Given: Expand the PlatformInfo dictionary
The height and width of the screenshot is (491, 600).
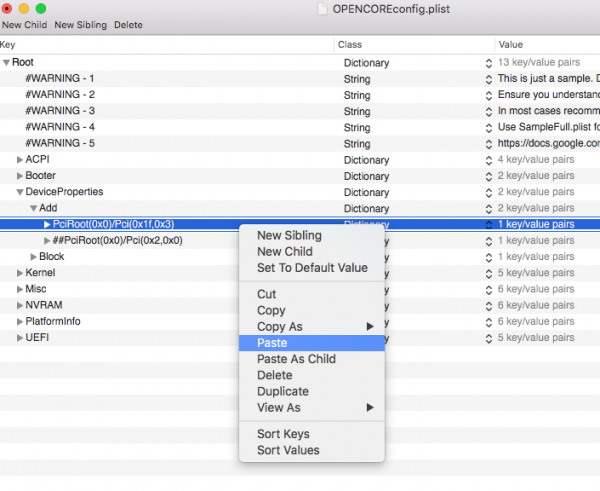Looking at the screenshot, I should tap(20, 321).
